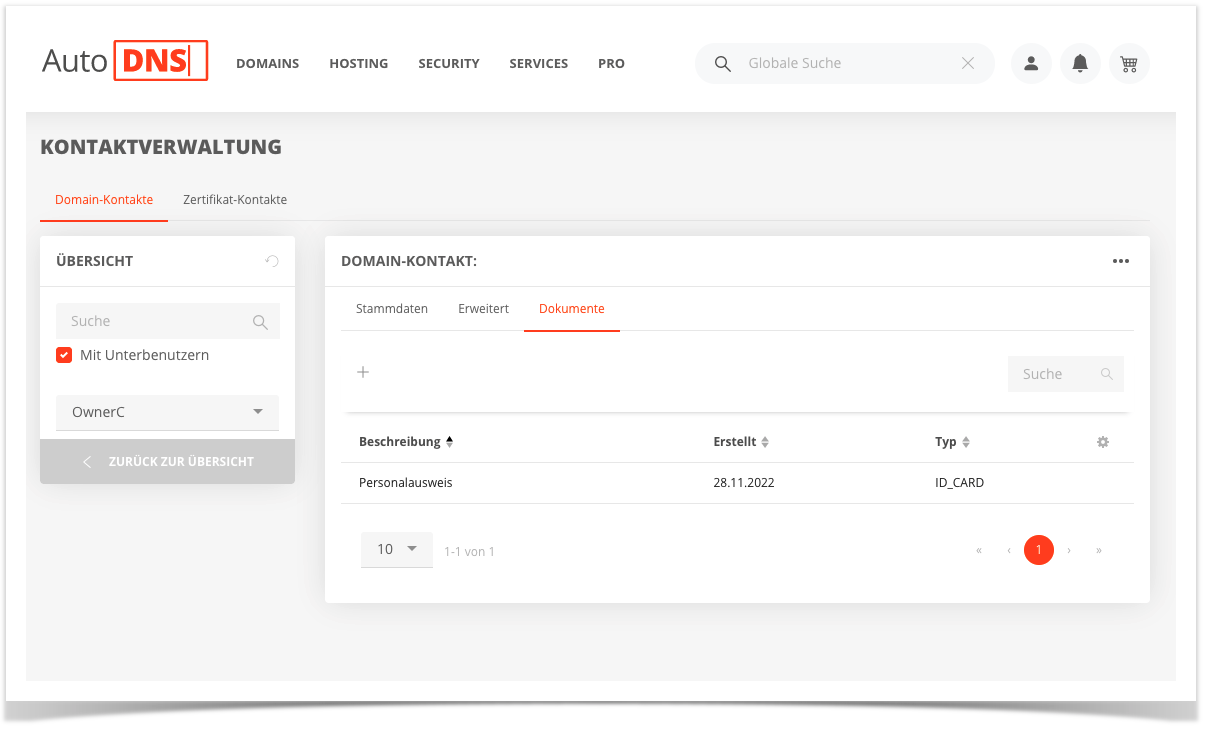Click the sidebar search magnifier icon

coord(260,322)
